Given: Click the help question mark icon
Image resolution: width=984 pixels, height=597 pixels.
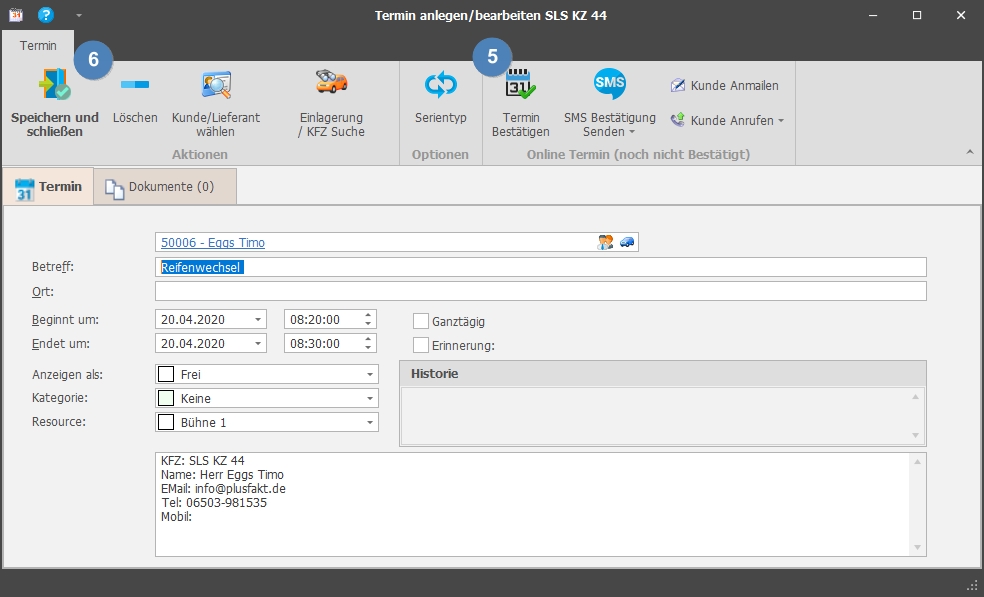Looking at the screenshot, I should click(46, 15).
